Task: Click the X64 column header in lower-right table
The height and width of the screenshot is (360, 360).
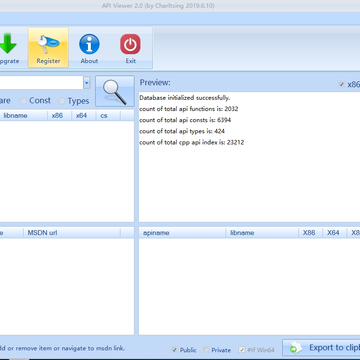Action: pyautogui.click(x=334, y=233)
